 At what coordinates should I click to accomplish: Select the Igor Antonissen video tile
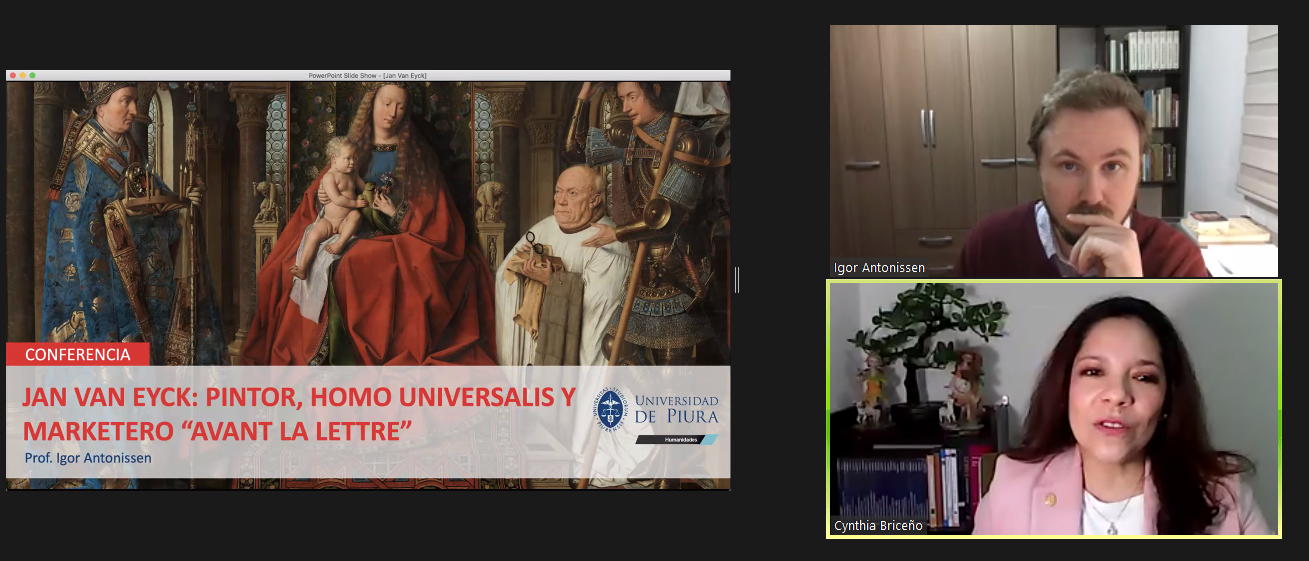pyautogui.click(x=1053, y=150)
